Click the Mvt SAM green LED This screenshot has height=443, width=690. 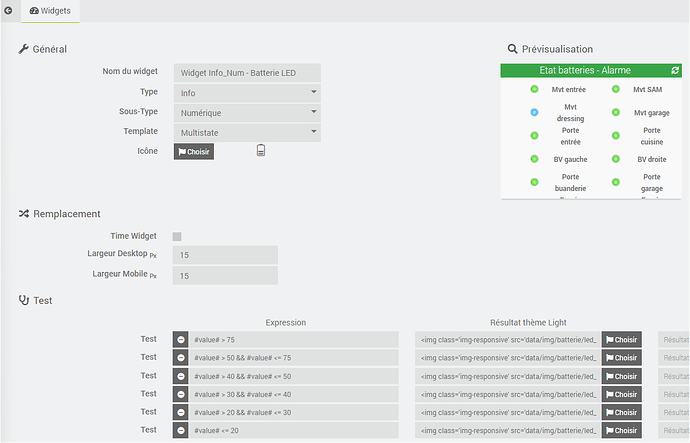pyautogui.click(x=616, y=89)
